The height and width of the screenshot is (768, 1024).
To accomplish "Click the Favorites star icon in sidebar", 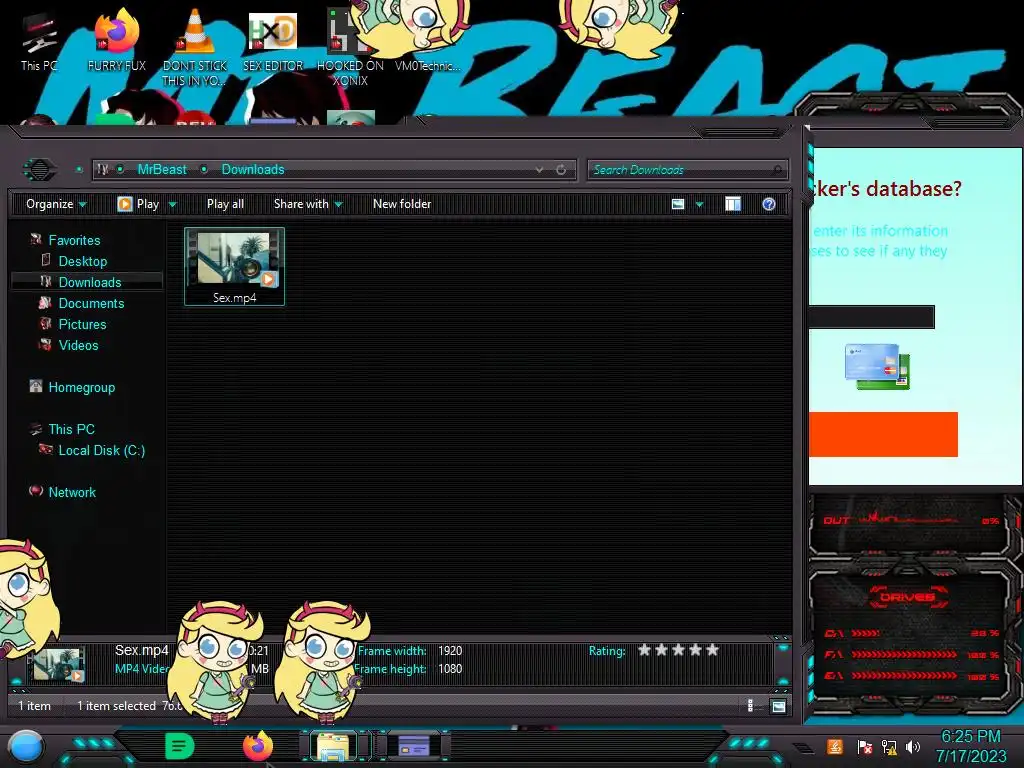I will point(36,240).
